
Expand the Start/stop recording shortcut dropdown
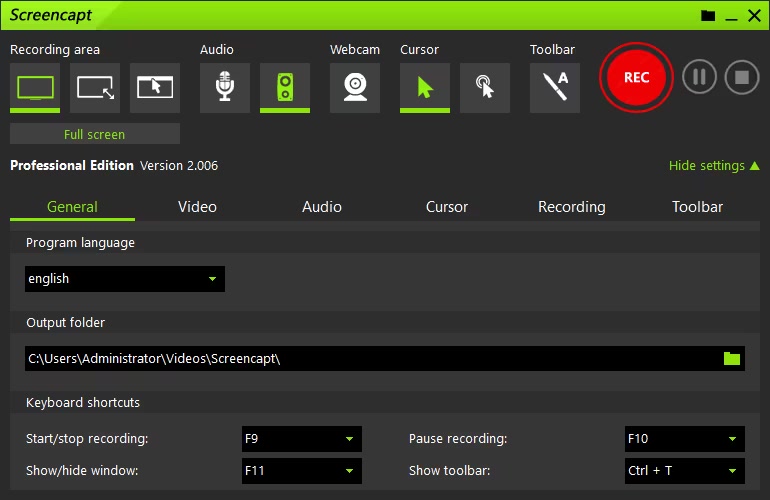click(301, 439)
